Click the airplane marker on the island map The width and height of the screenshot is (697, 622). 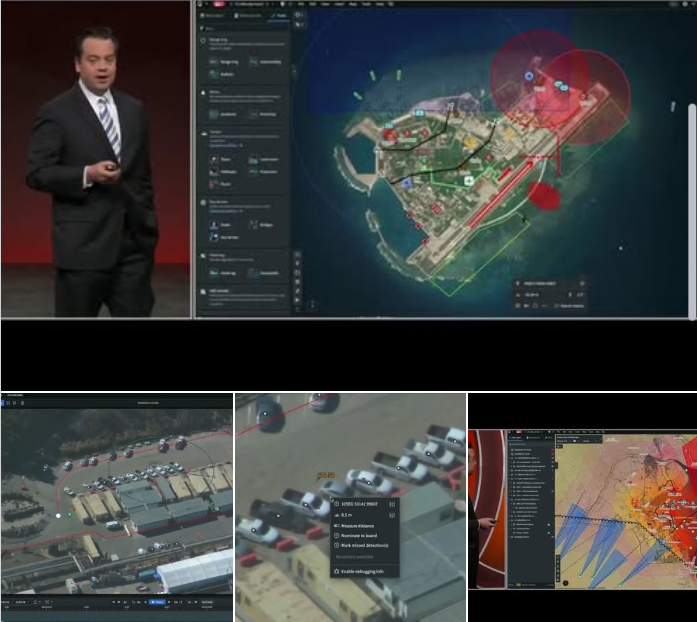click(x=468, y=181)
